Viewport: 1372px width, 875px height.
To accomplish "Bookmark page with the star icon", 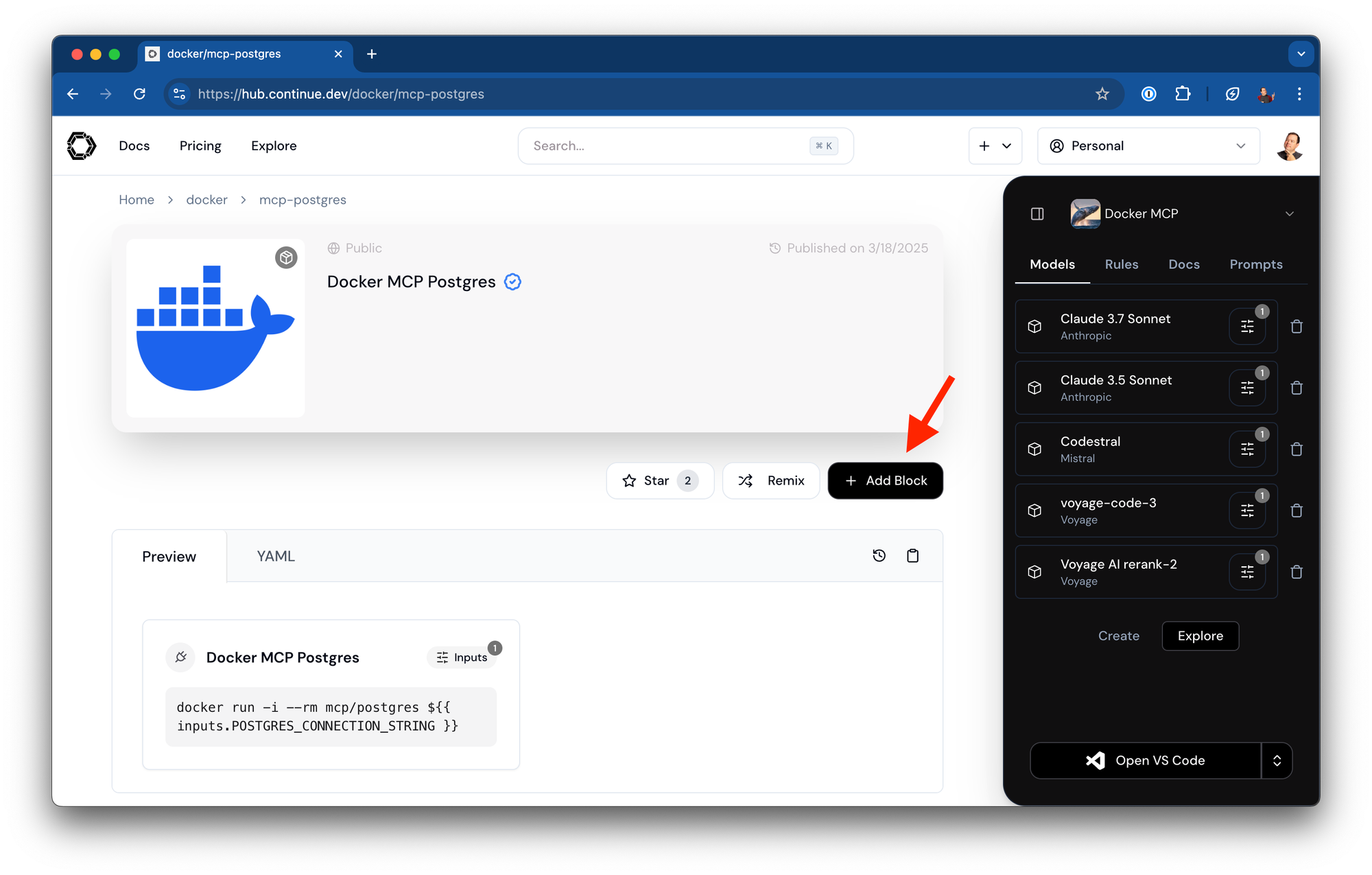I will [1102, 94].
